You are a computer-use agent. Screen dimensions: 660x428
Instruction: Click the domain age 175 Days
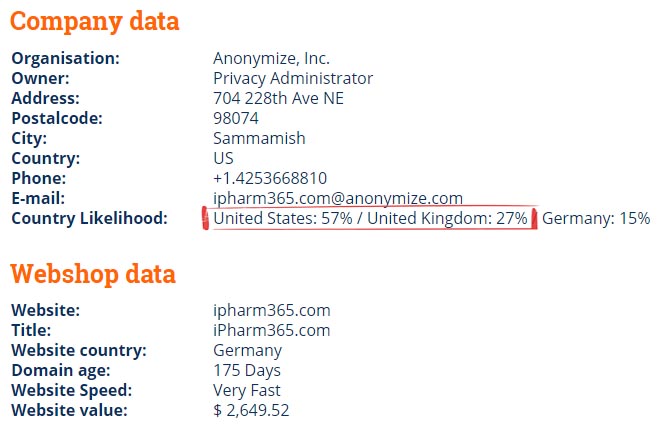(x=247, y=370)
